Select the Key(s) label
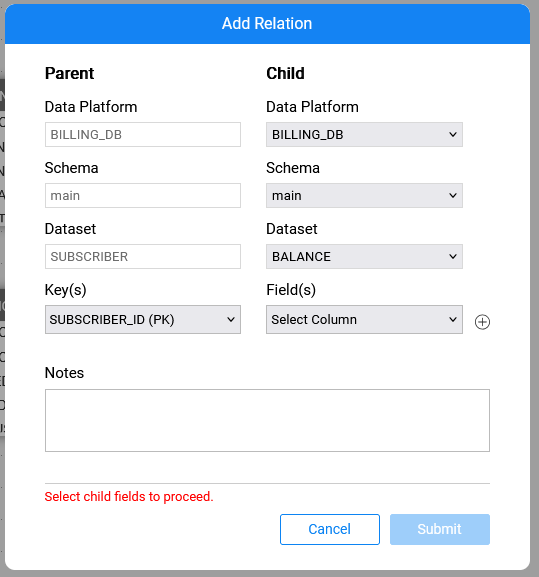539x577 pixels. (65, 290)
